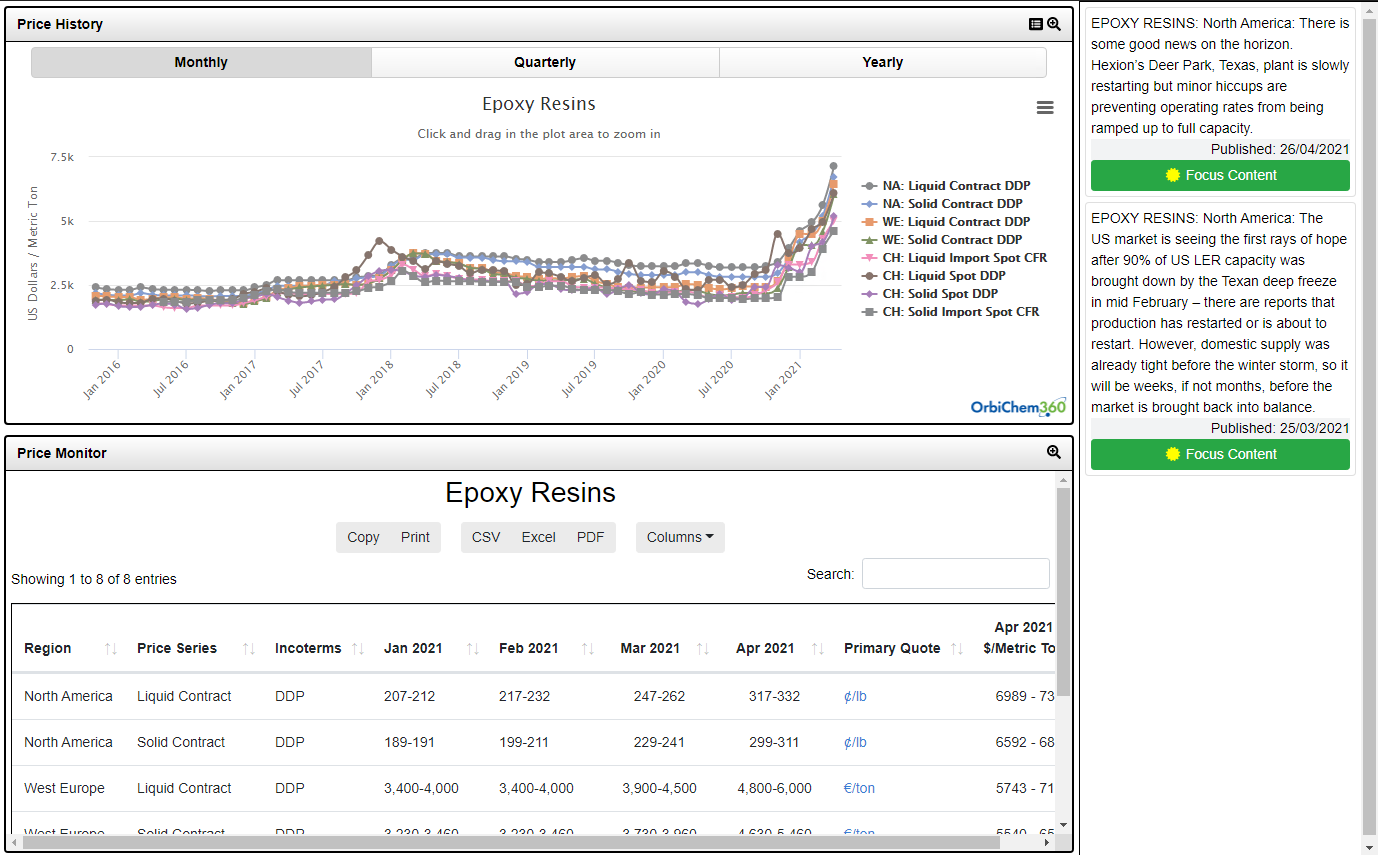Screen dimensions: 1378x855
Task: Toggle CH: Solid Spot DDP series
Action: pos(929,294)
